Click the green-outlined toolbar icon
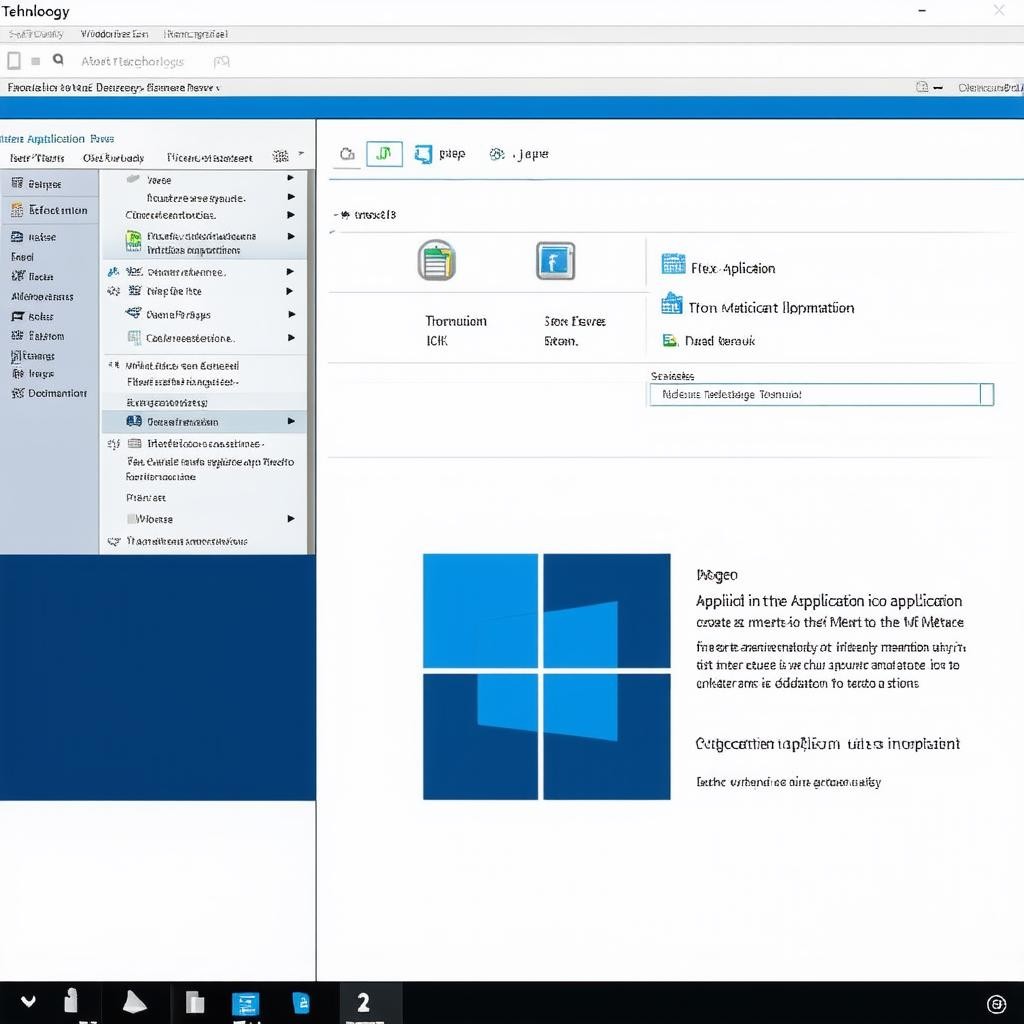 [384, 154]
